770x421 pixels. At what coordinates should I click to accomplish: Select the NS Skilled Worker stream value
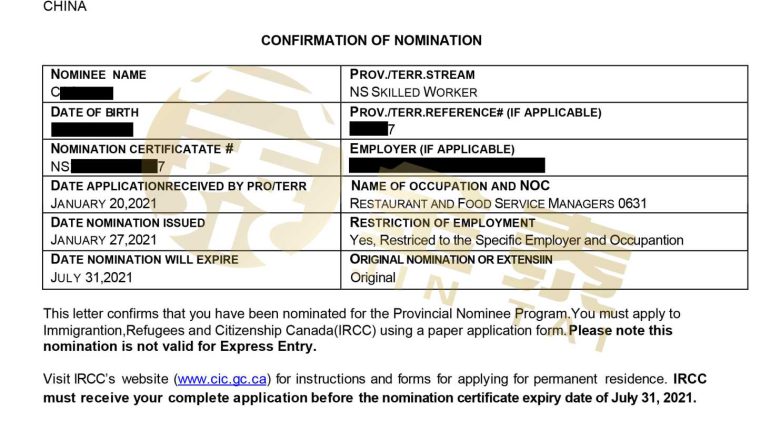413,92
